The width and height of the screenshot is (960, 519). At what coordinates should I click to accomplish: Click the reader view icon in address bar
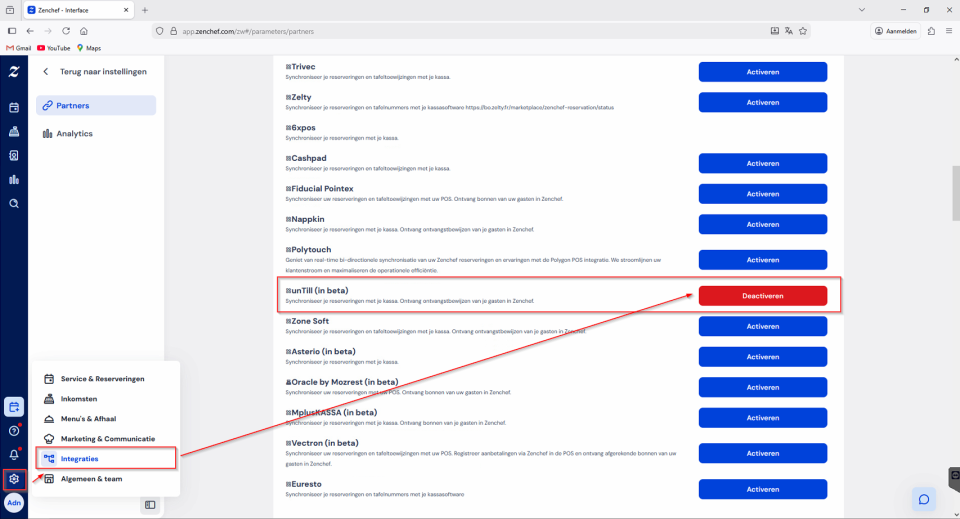click(774, 31)
